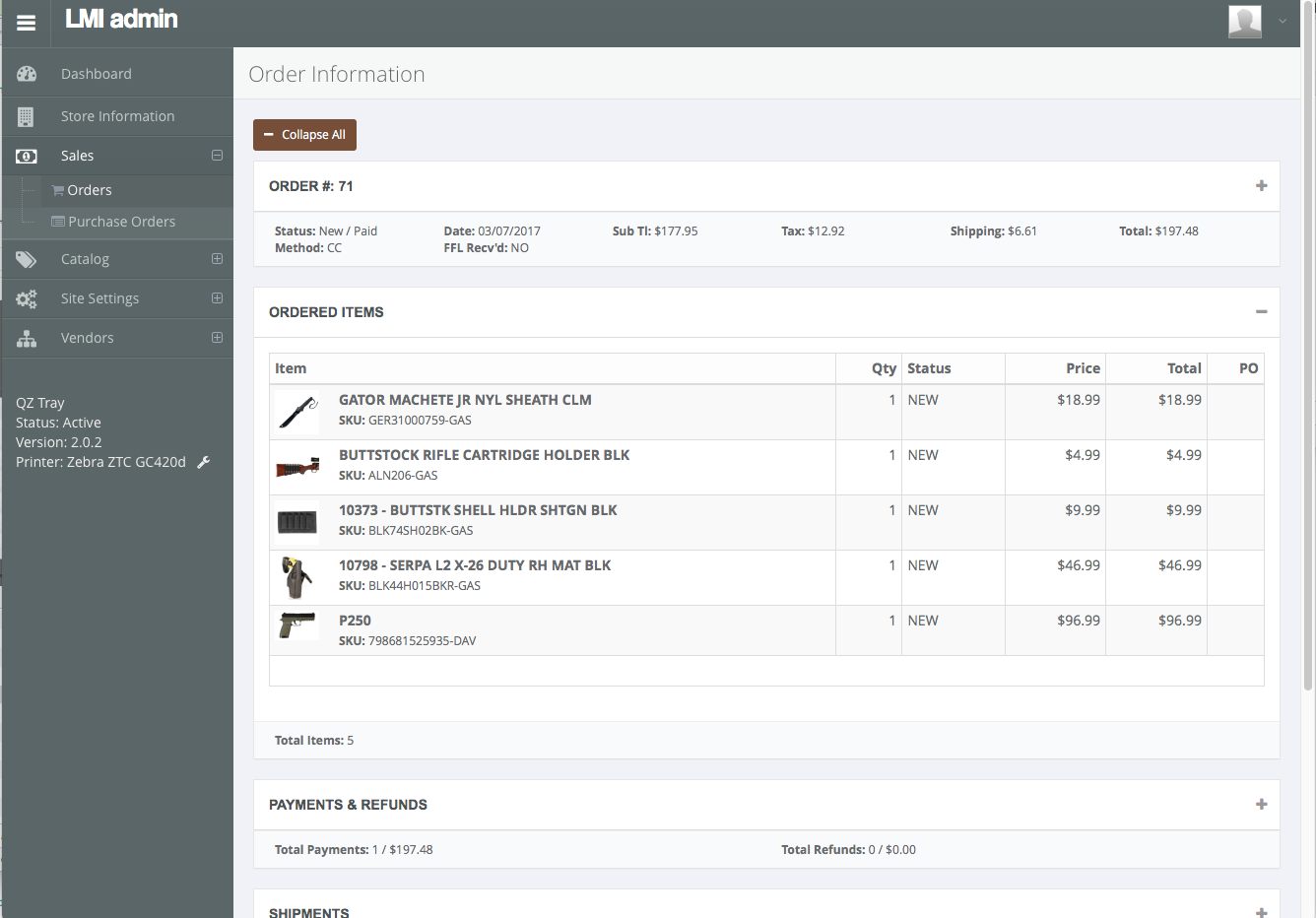Click the Dashboard gauge icon
The height and width of the screenshot is (918, 1316).
pos(27,74)
